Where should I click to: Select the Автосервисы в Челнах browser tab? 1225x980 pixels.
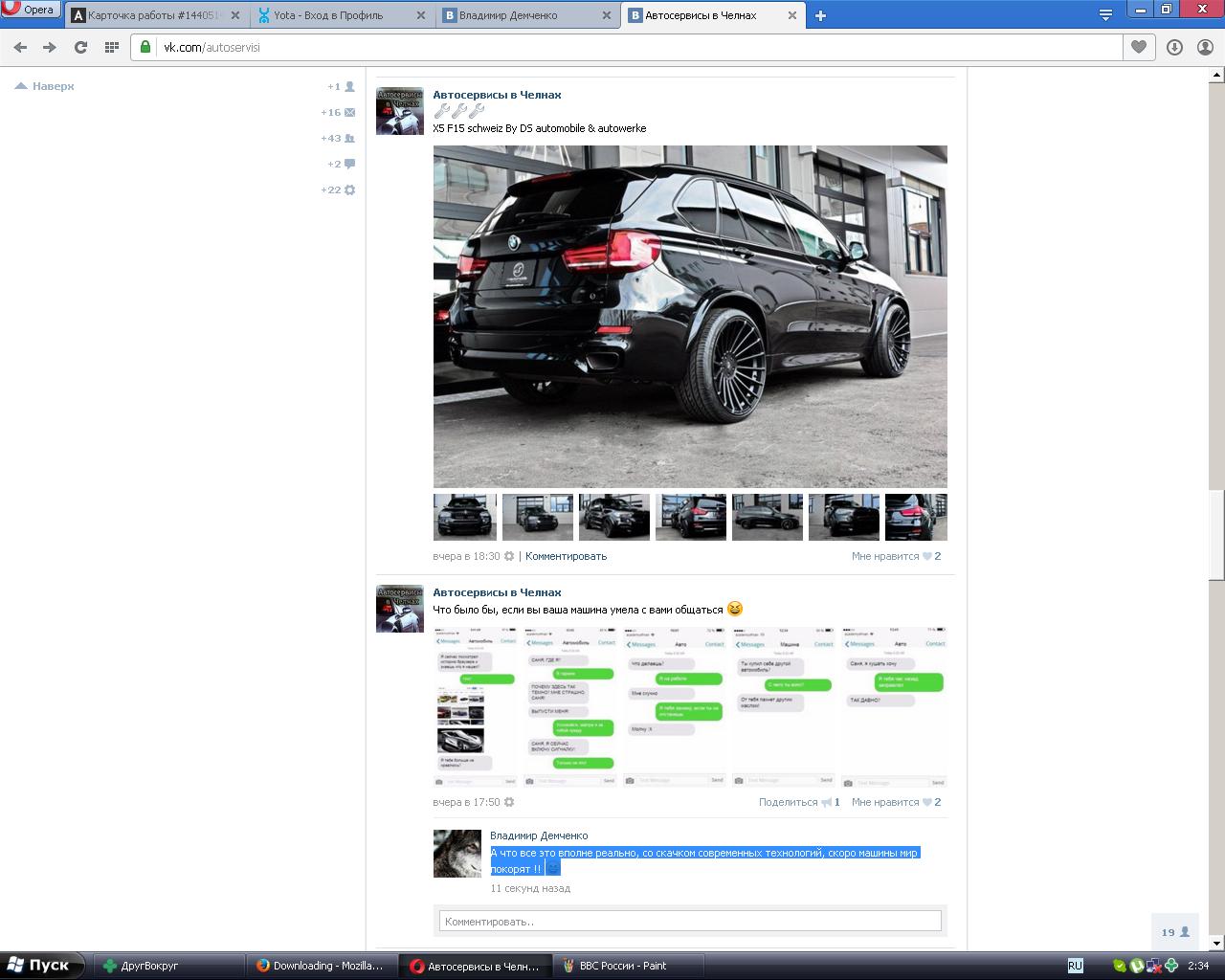(x=714, y=15)
